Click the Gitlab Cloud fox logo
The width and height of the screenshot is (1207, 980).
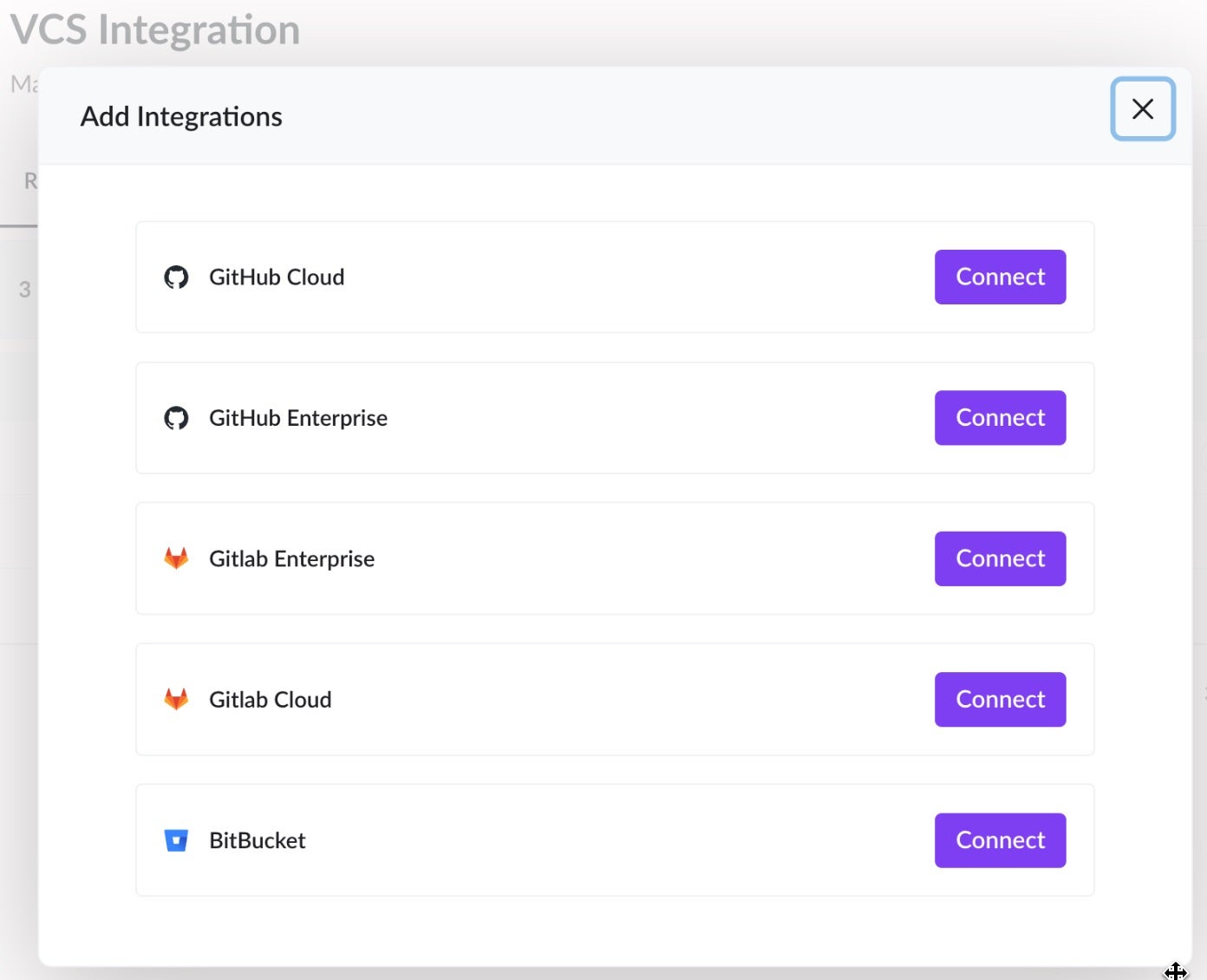click(x=176, y=699)
